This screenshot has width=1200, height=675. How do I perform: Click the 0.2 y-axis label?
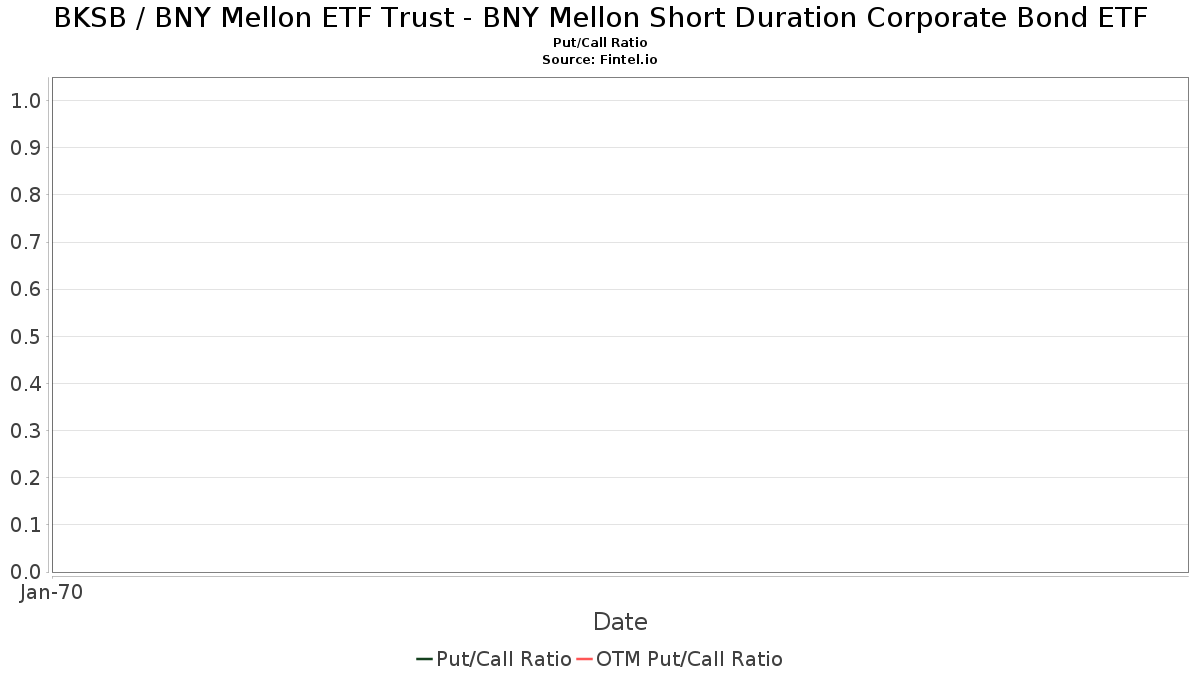(25, 478)
